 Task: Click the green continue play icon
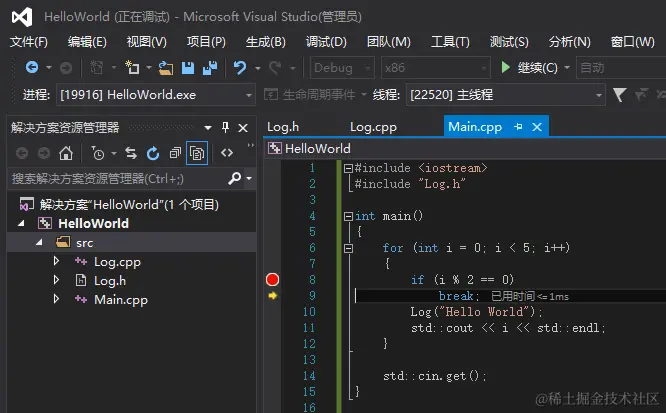[x=505, y=68]
